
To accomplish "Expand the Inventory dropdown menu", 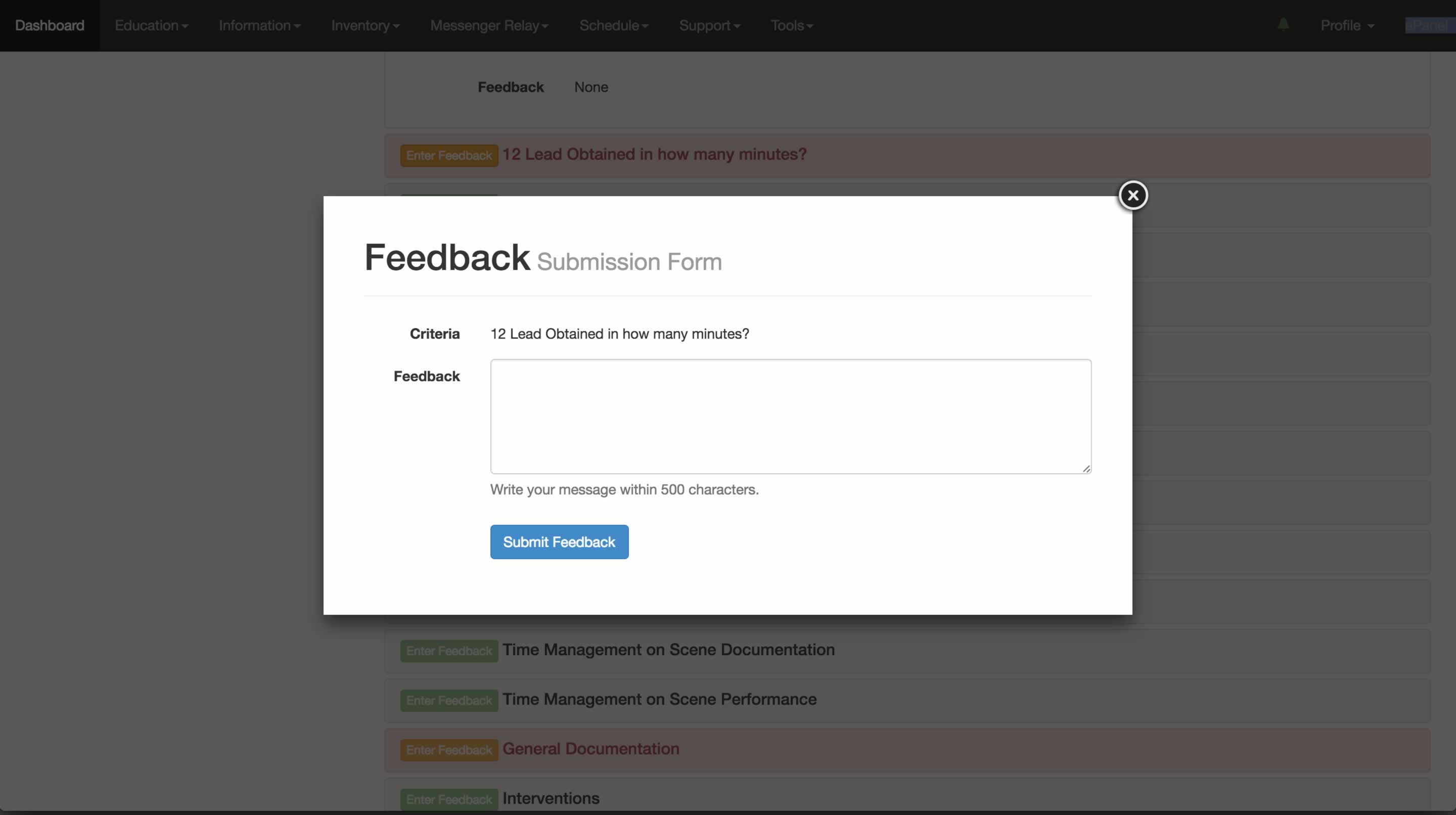I will 365,25.
